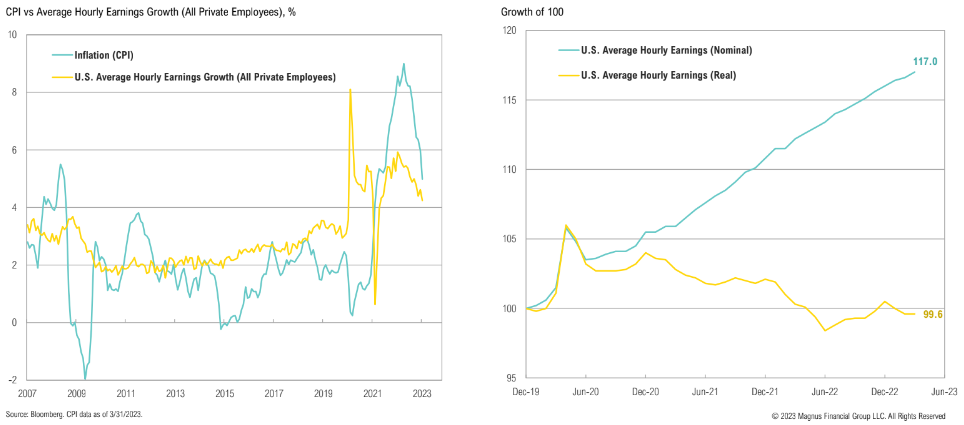Image resolution: width=964 pixels, height=425 pixels.
Task: Click the Jun-23 x-axis label
Action: click(x=944, y=394)
